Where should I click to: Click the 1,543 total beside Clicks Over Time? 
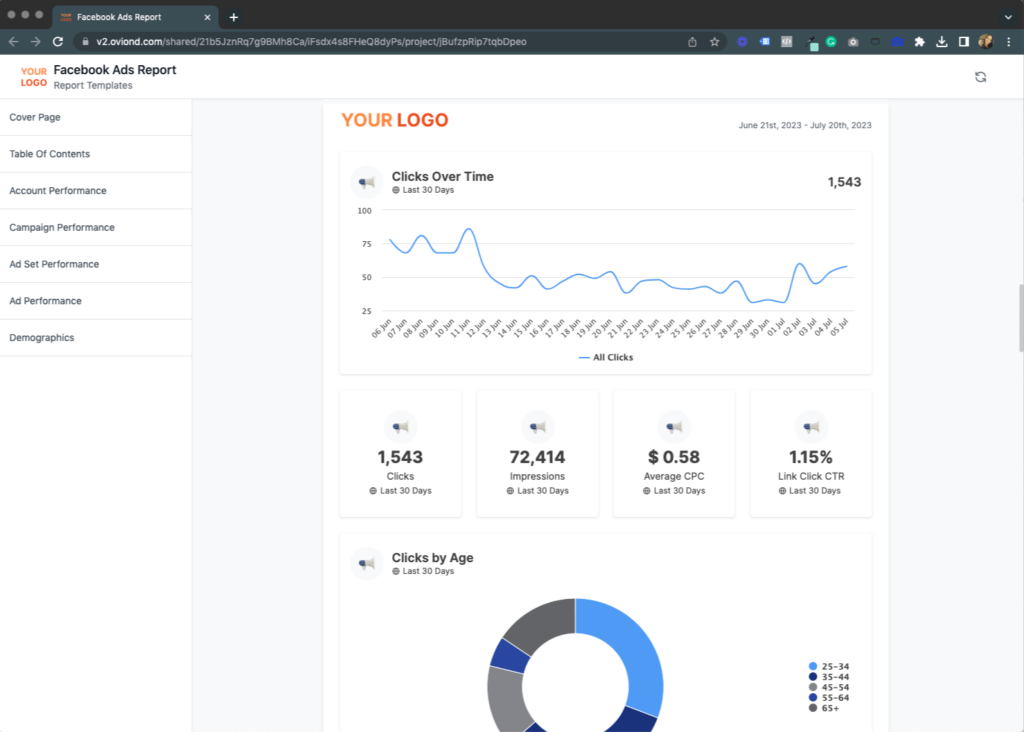tap(844, 182)
